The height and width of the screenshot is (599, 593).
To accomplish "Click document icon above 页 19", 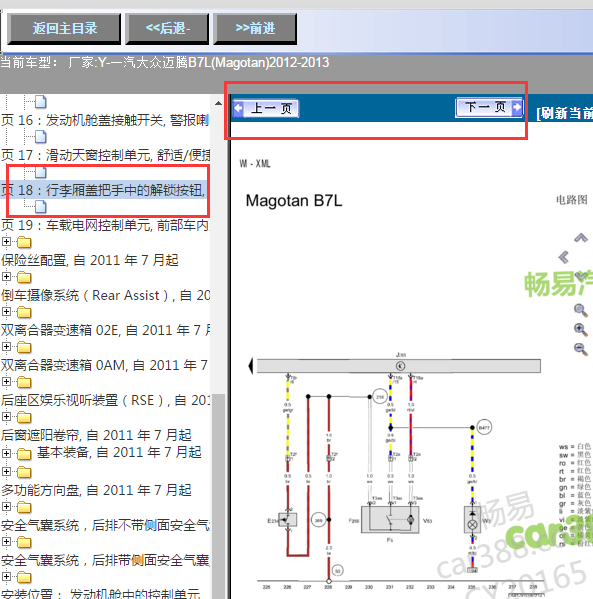I will [41, 207].
